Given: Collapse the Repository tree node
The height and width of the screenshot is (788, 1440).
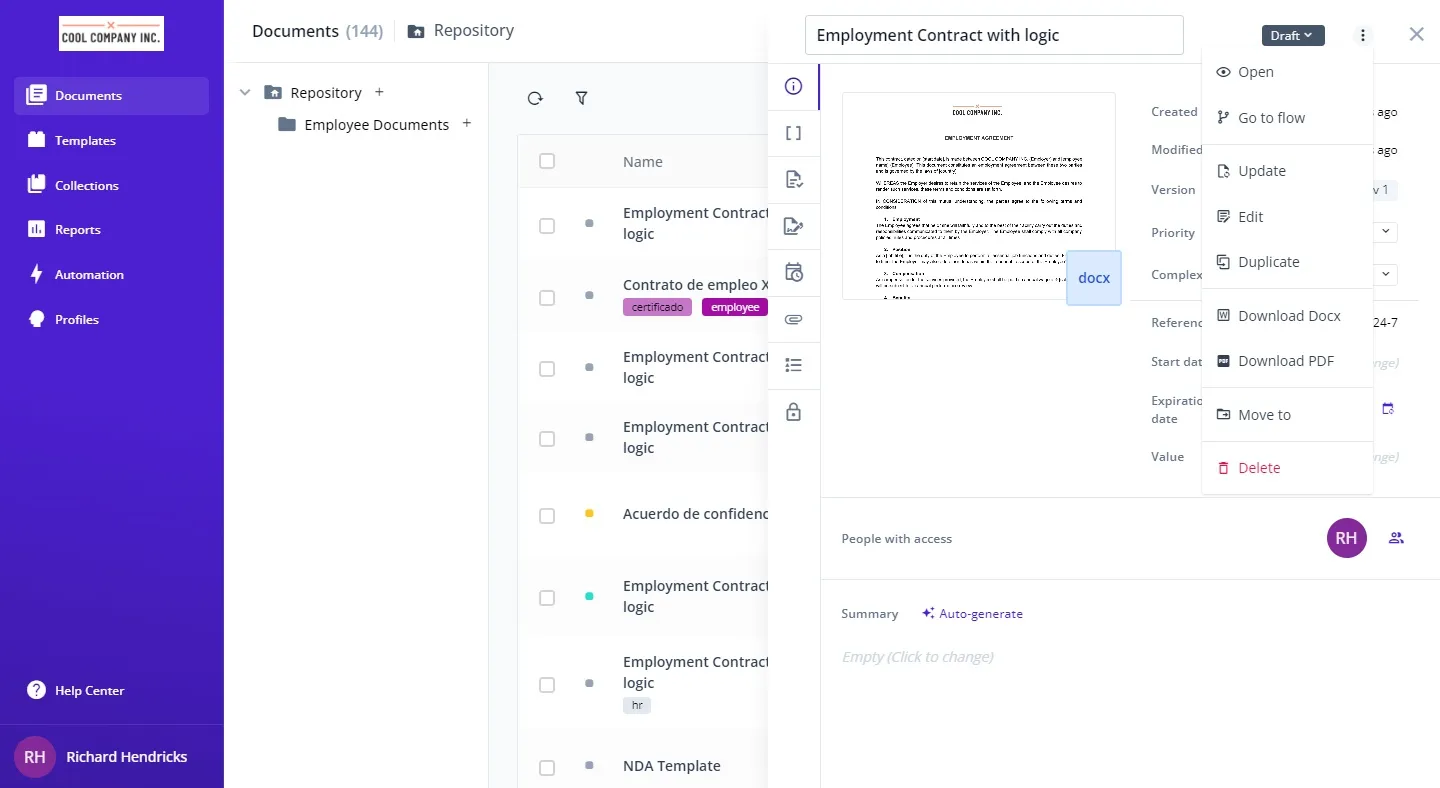Looking at the screenshot, I should (245, 93).
